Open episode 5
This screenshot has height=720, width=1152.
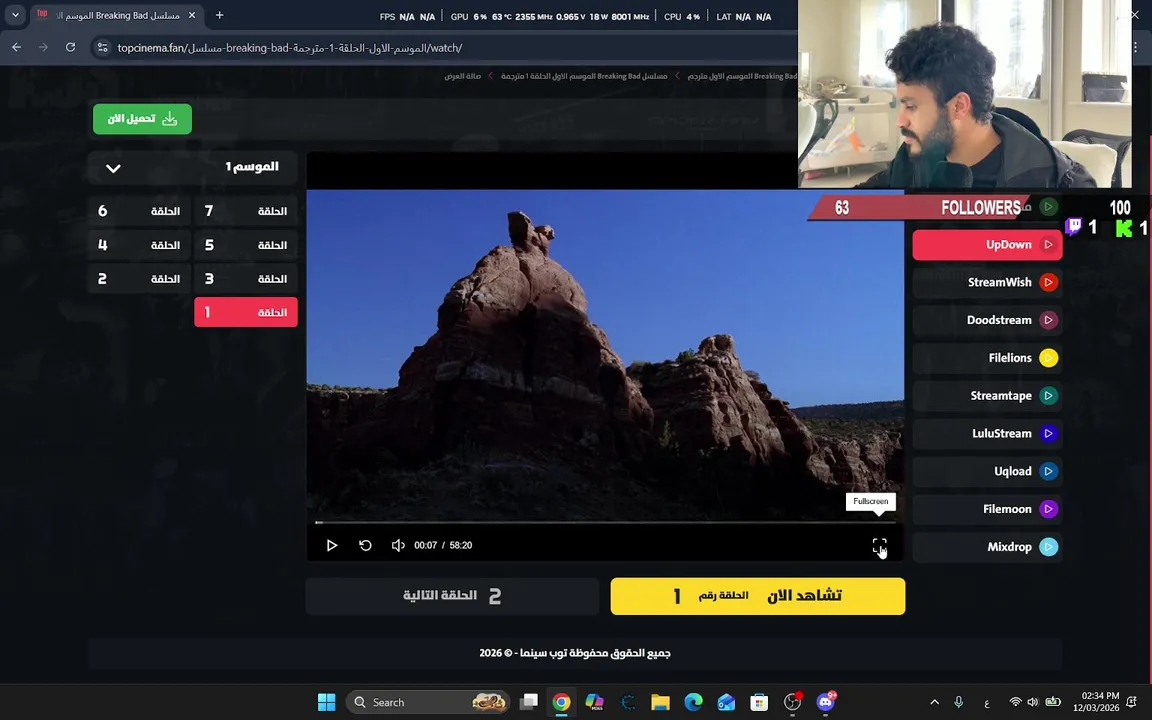pos(245,245)
